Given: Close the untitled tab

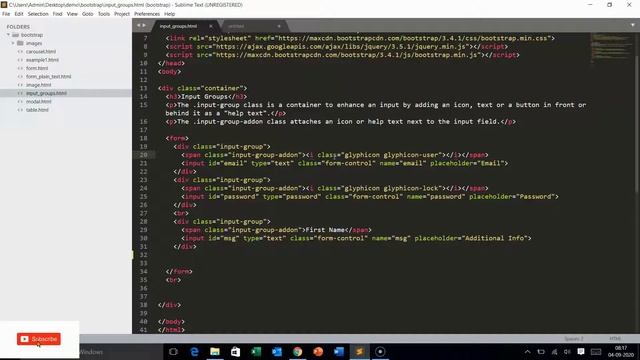Looking at the screenshot, I should 279,26.
